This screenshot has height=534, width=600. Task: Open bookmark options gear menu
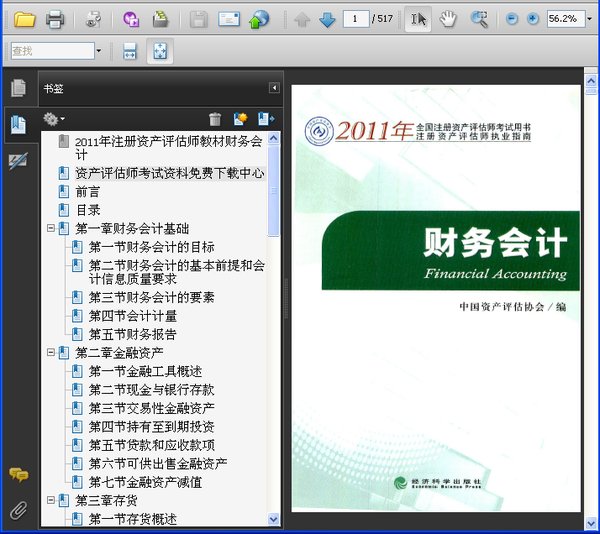[x=54, y=119]
